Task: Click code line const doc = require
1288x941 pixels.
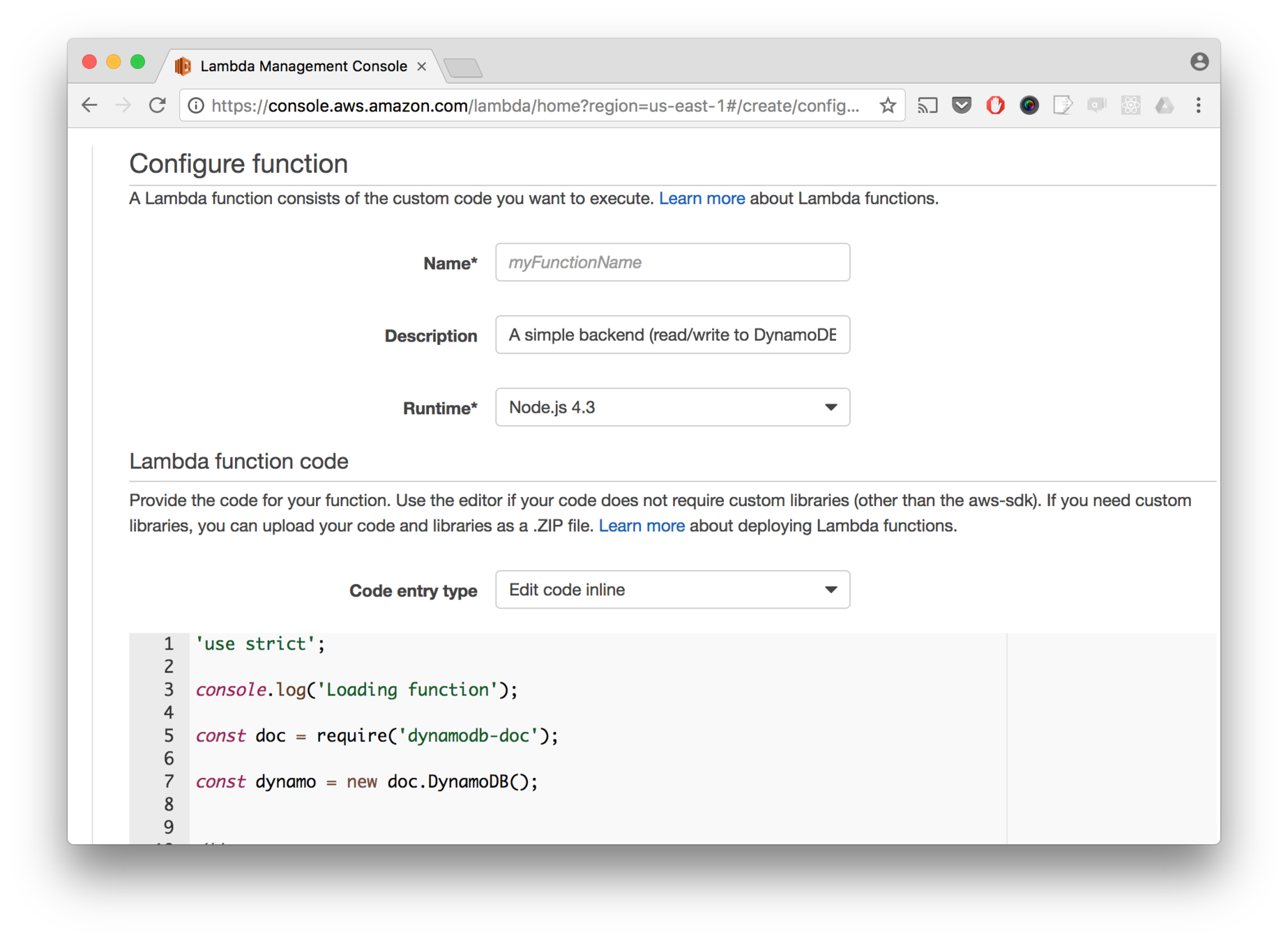Action: (377, 735)
